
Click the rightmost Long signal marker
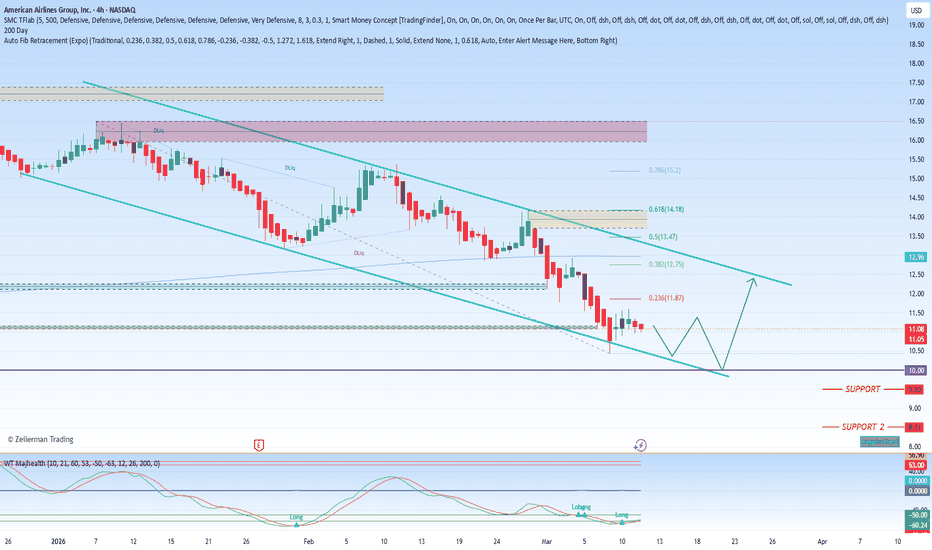622,519
